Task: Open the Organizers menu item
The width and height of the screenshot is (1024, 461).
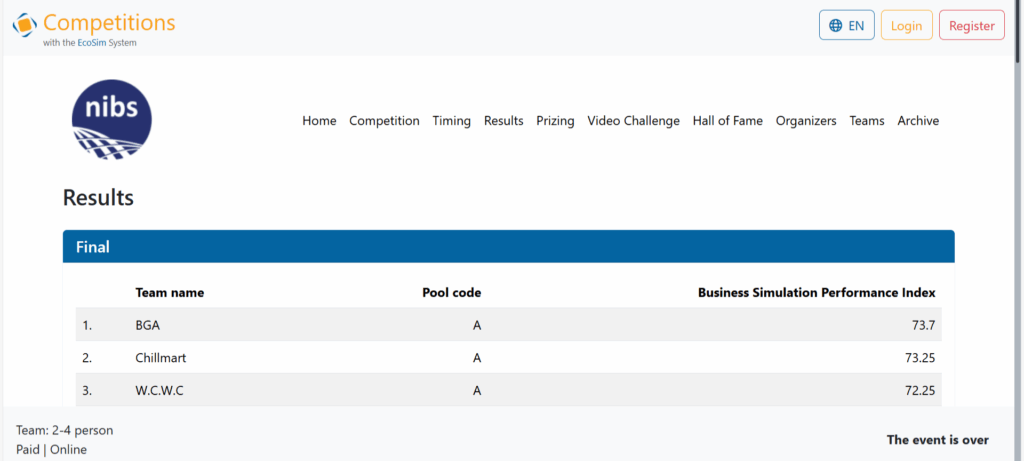Action: coord(805,121)
